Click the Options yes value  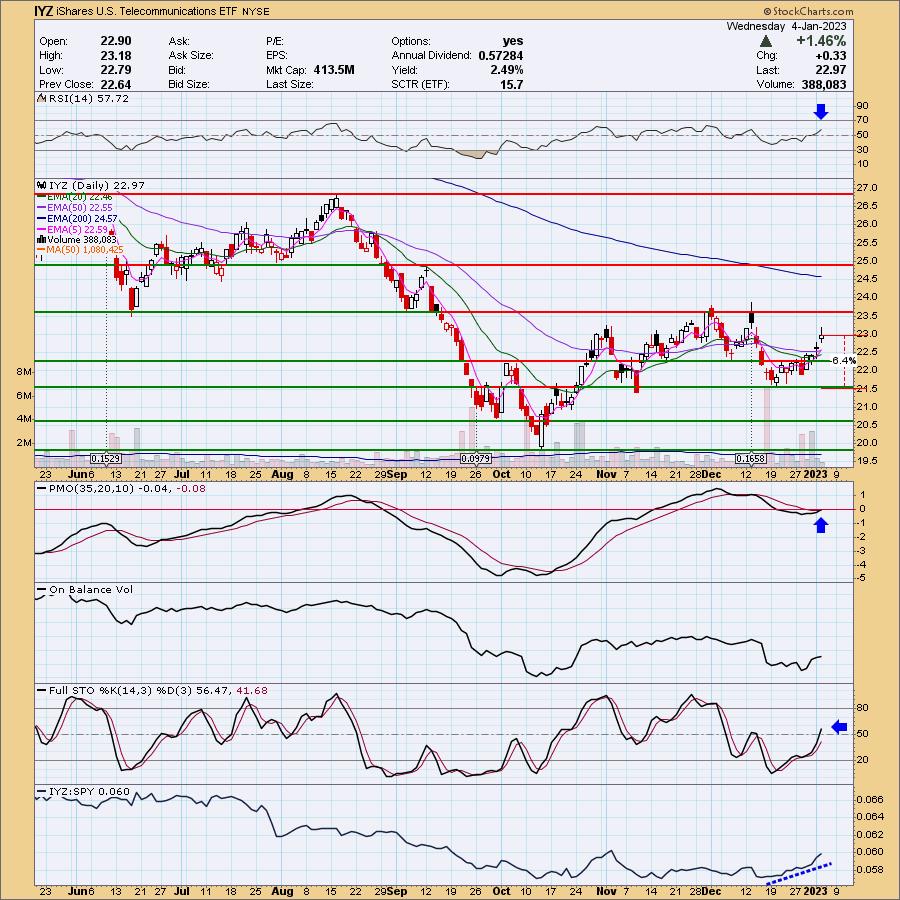513,41
